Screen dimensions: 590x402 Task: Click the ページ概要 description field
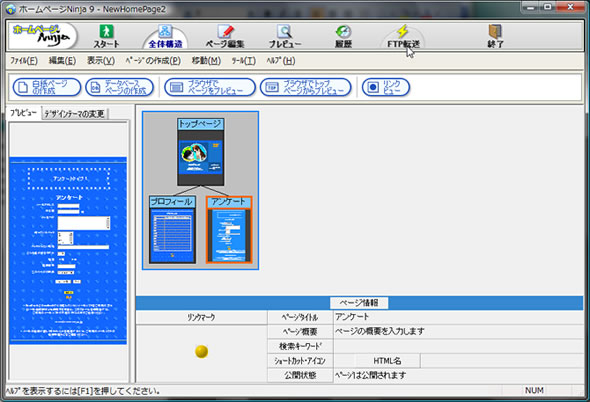pyautogui.click(x=458, y=332)
